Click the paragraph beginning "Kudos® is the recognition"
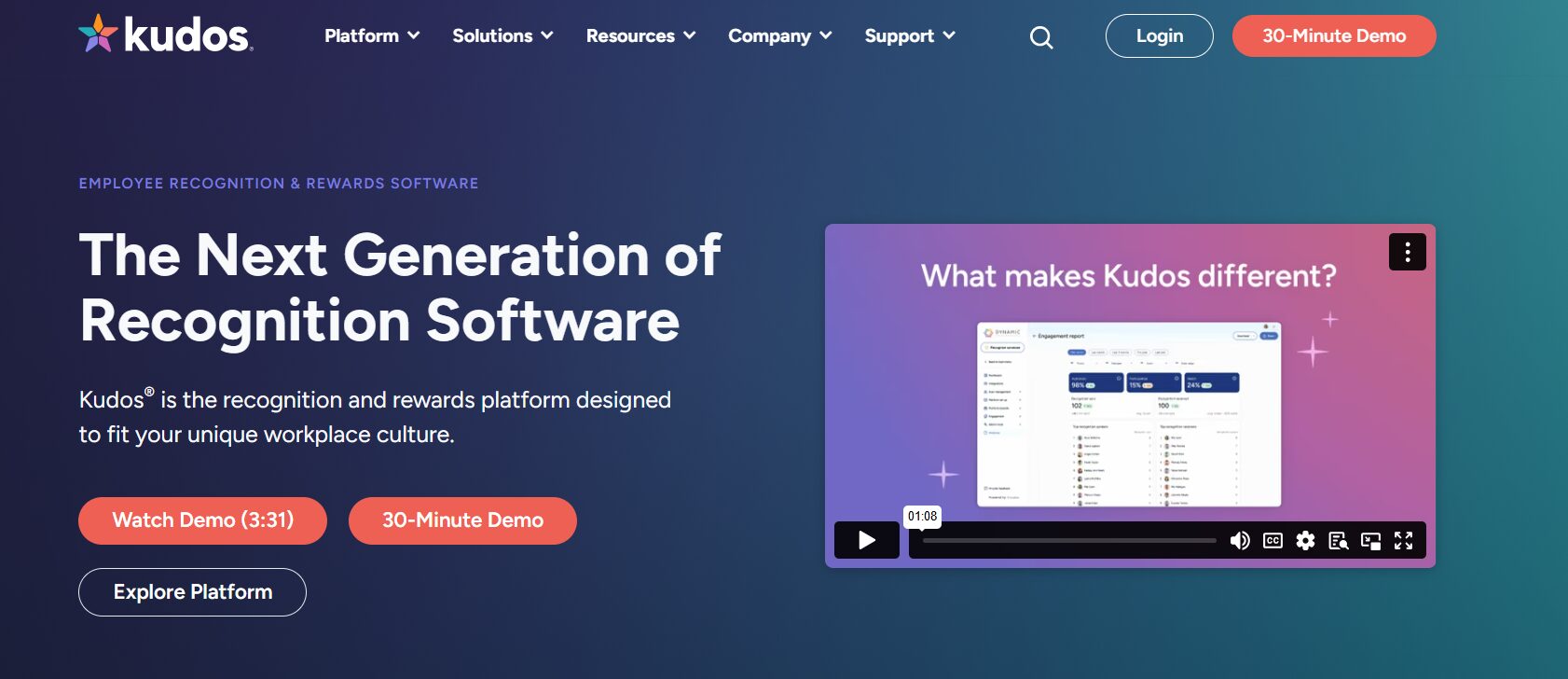This screenshot has height=679, width=1568. (375, 417)
